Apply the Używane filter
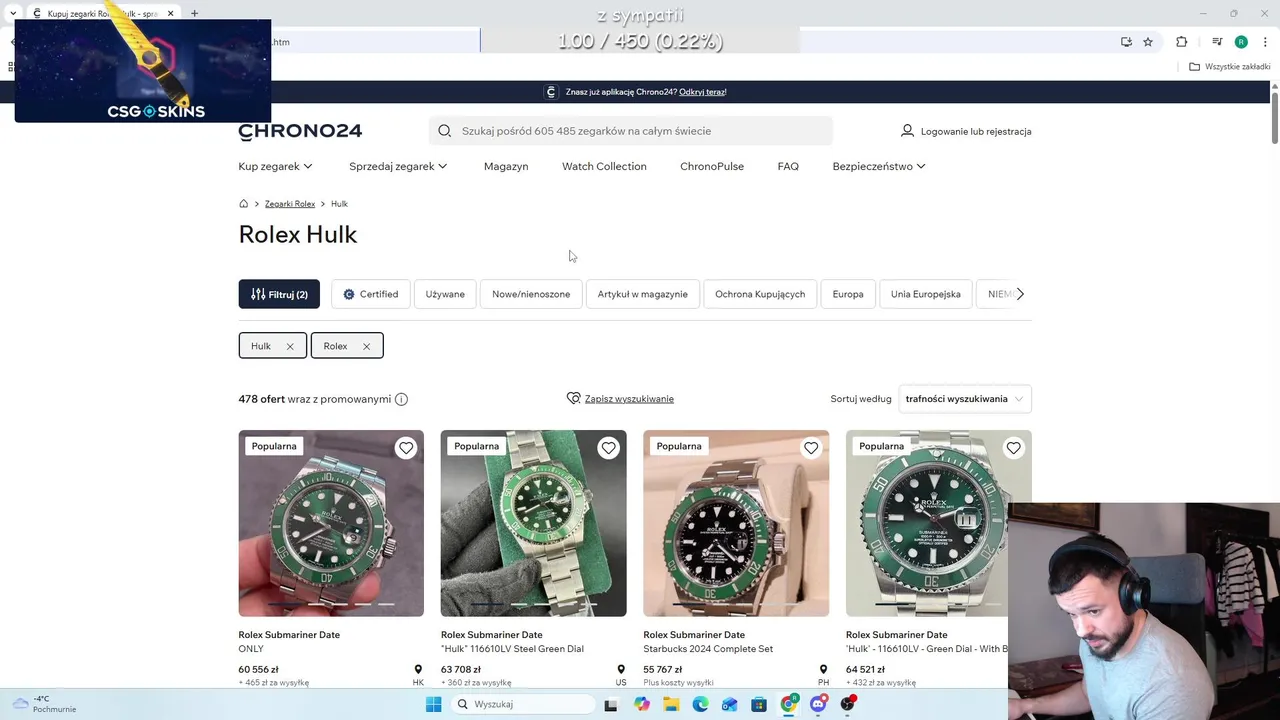Screen dimensions: 1280x720 click(445, 294)
